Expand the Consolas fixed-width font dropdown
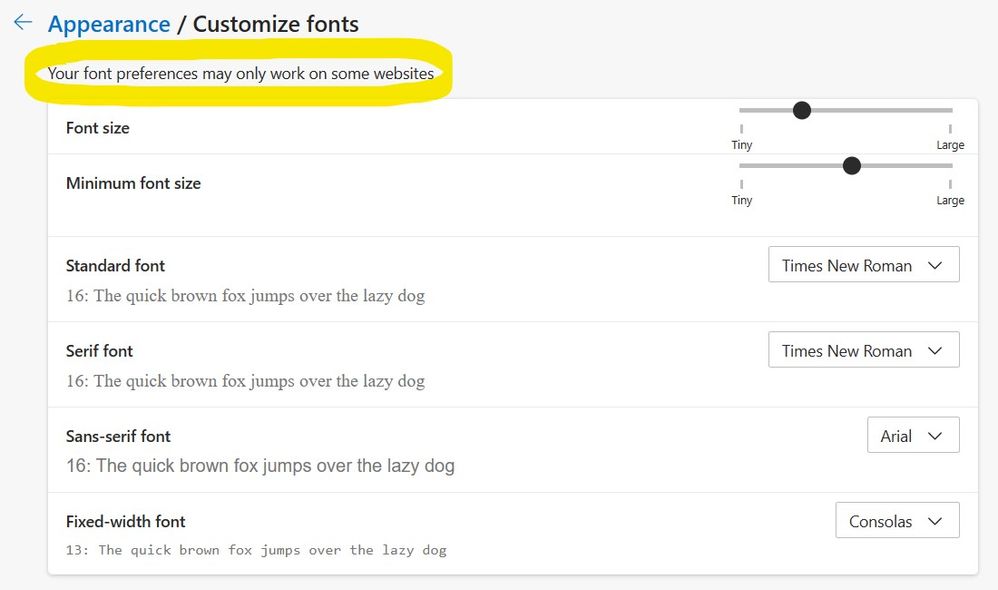The height and width of the screenshot is (590, 998). [896, 521]
